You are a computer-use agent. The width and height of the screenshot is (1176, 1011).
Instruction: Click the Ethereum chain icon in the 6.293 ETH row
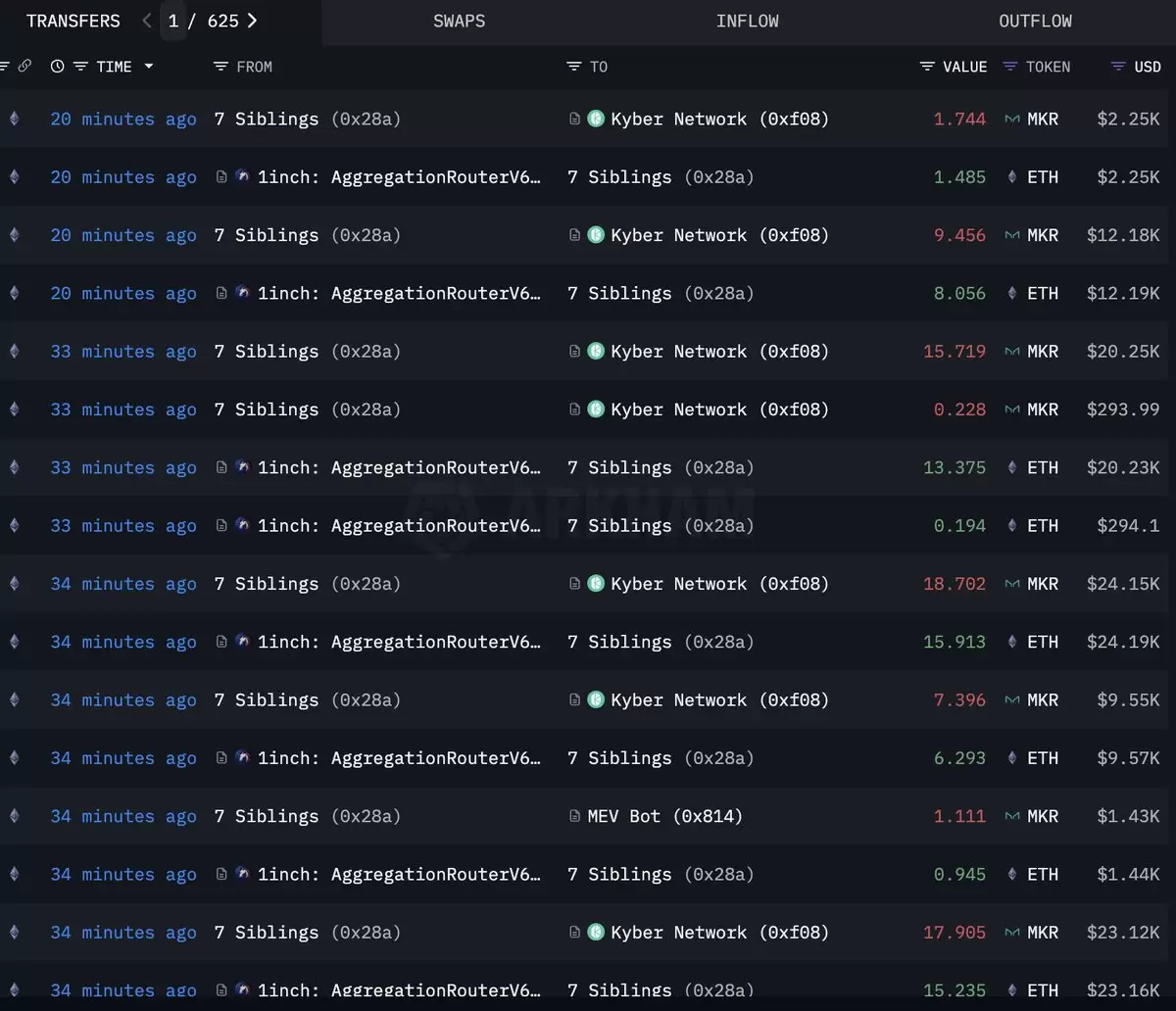14,758
